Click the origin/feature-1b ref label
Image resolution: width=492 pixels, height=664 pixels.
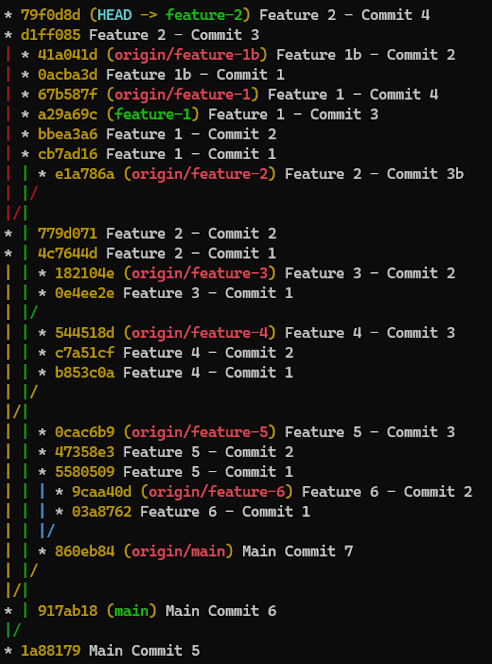point(187,55)
